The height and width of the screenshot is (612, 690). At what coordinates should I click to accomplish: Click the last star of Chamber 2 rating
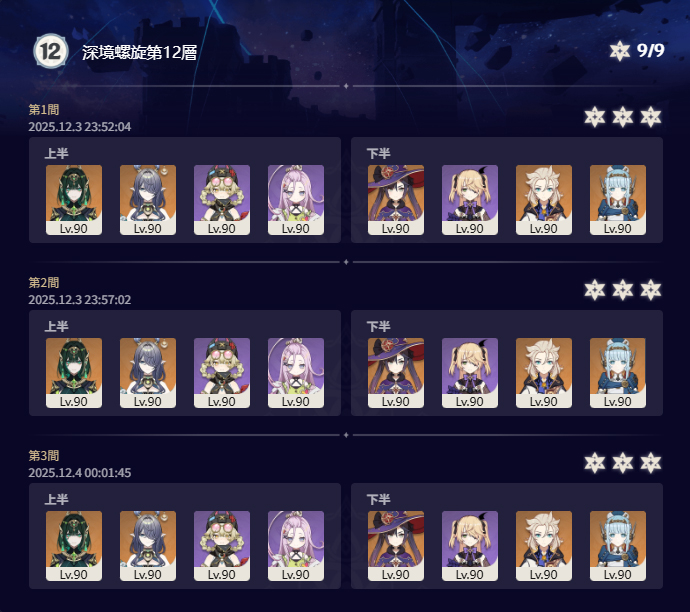[x=651, y=290]
